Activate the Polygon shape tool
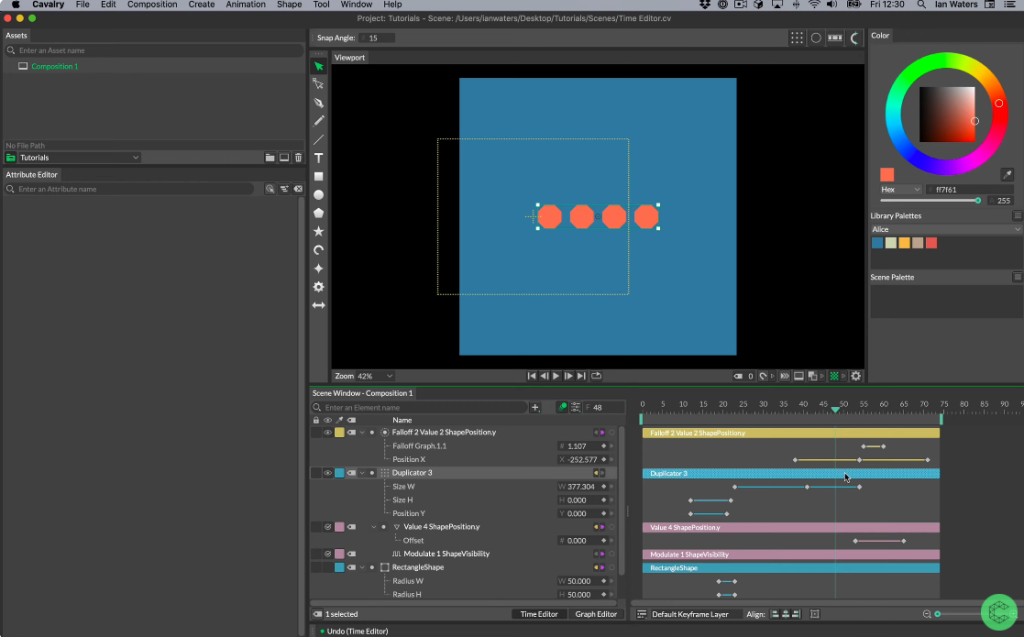Screen dimensions: 1024x637 319,213
